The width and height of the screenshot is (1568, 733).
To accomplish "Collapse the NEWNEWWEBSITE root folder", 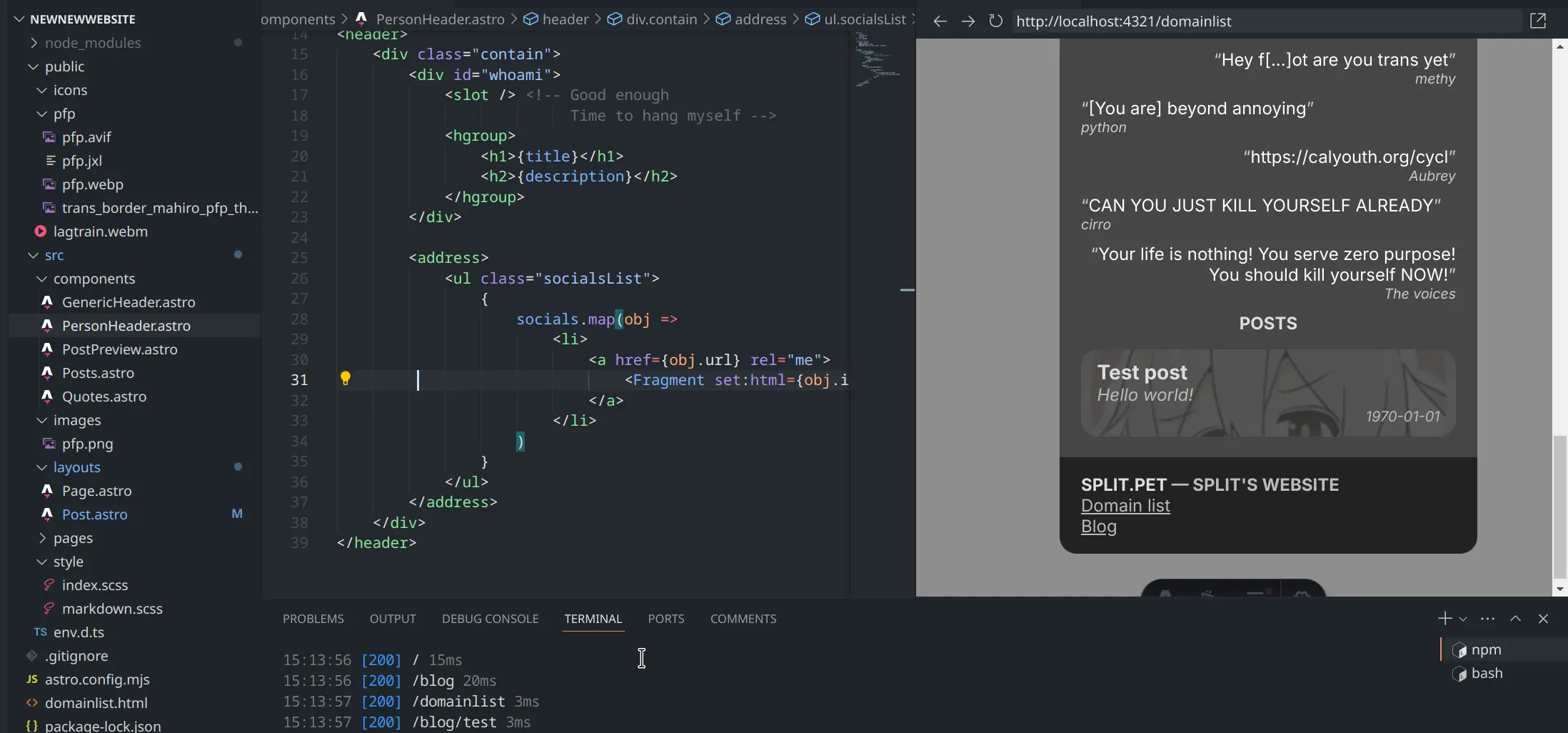I will pos(134,19).
